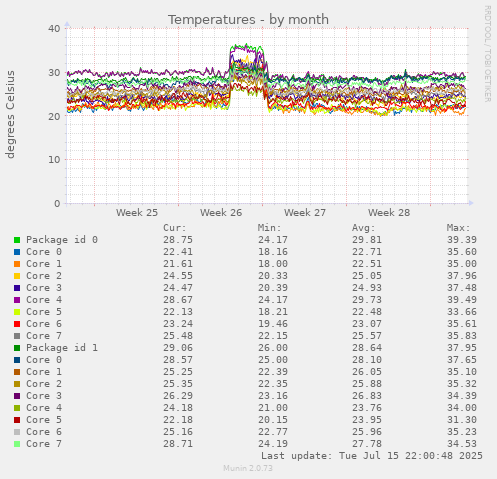Click the 'Max:' column header

[x=458, y=228]
